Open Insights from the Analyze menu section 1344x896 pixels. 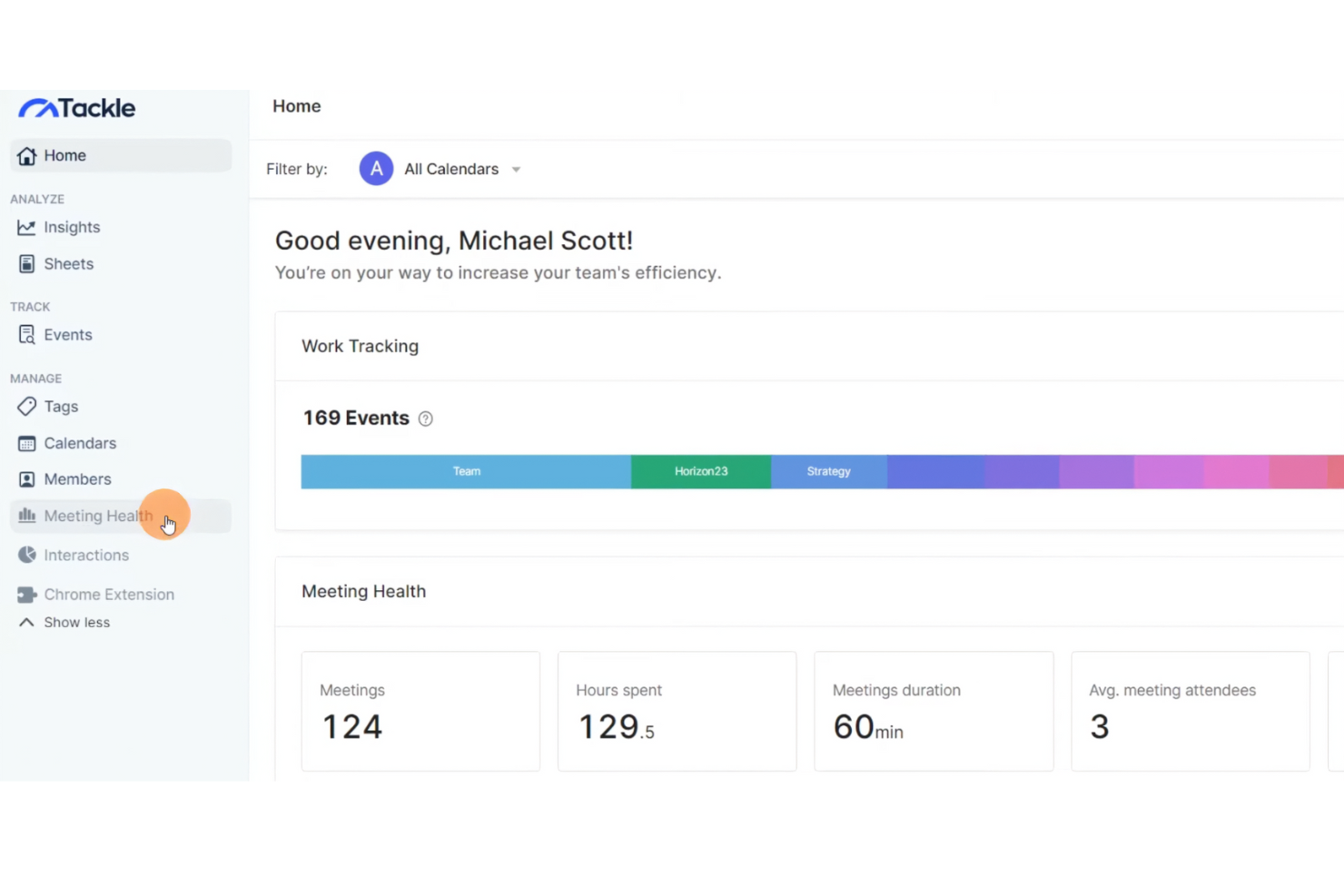coord(72,227)
